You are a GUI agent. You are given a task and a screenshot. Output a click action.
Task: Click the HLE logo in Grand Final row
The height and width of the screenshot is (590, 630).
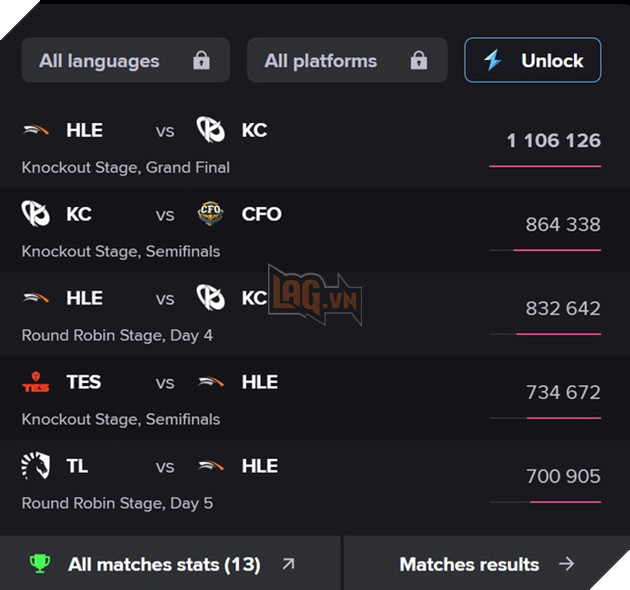(x=36, y=130)
